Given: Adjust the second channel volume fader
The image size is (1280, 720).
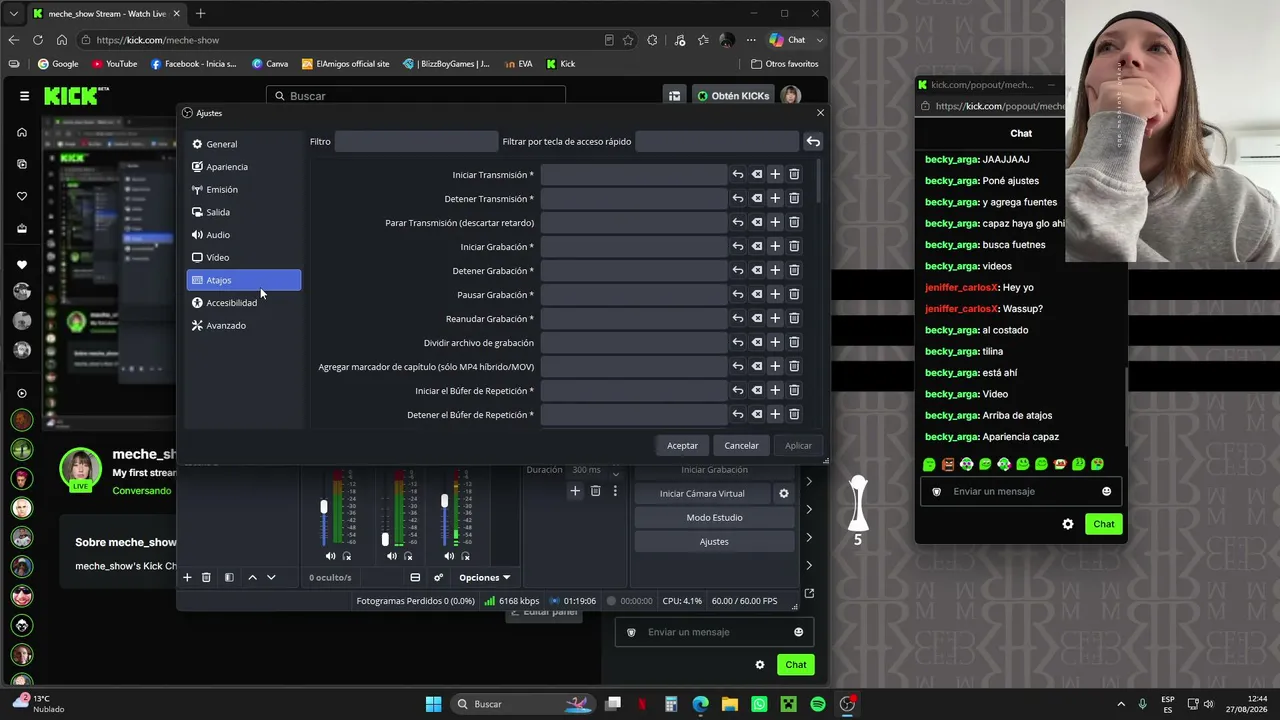Looking at the screenshot, I should pos(385,539).
